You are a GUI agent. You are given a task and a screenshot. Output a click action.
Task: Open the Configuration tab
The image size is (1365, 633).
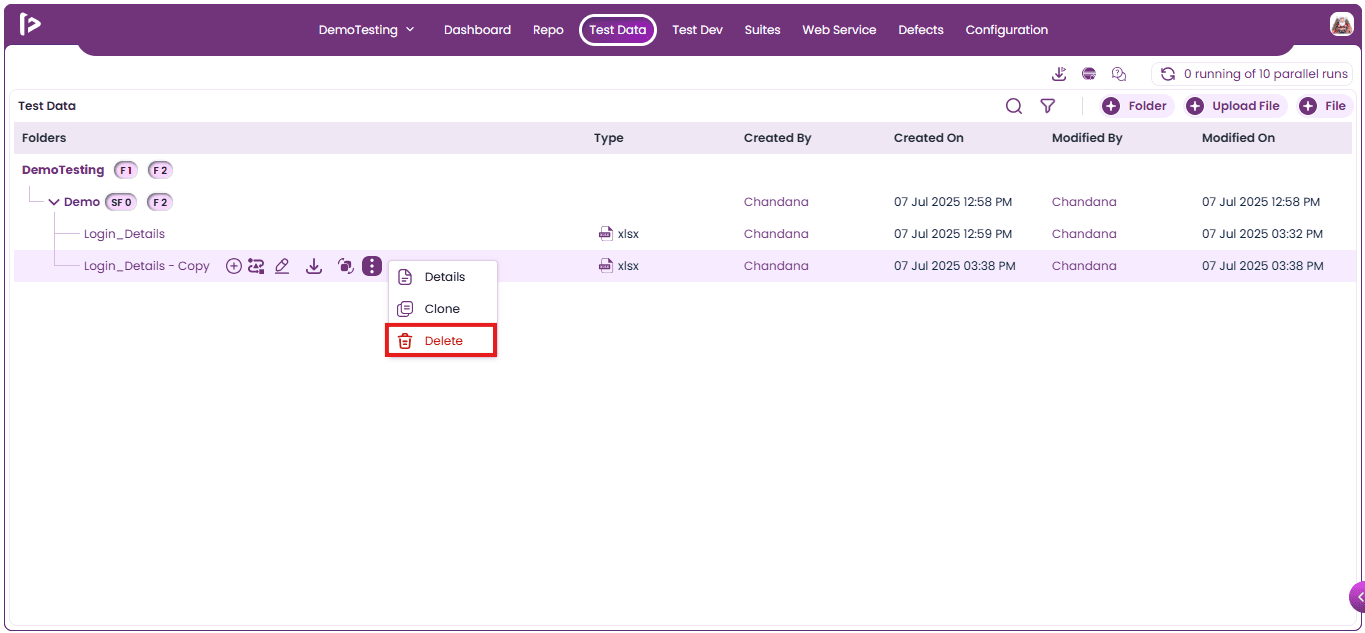tap(1007, 30)
